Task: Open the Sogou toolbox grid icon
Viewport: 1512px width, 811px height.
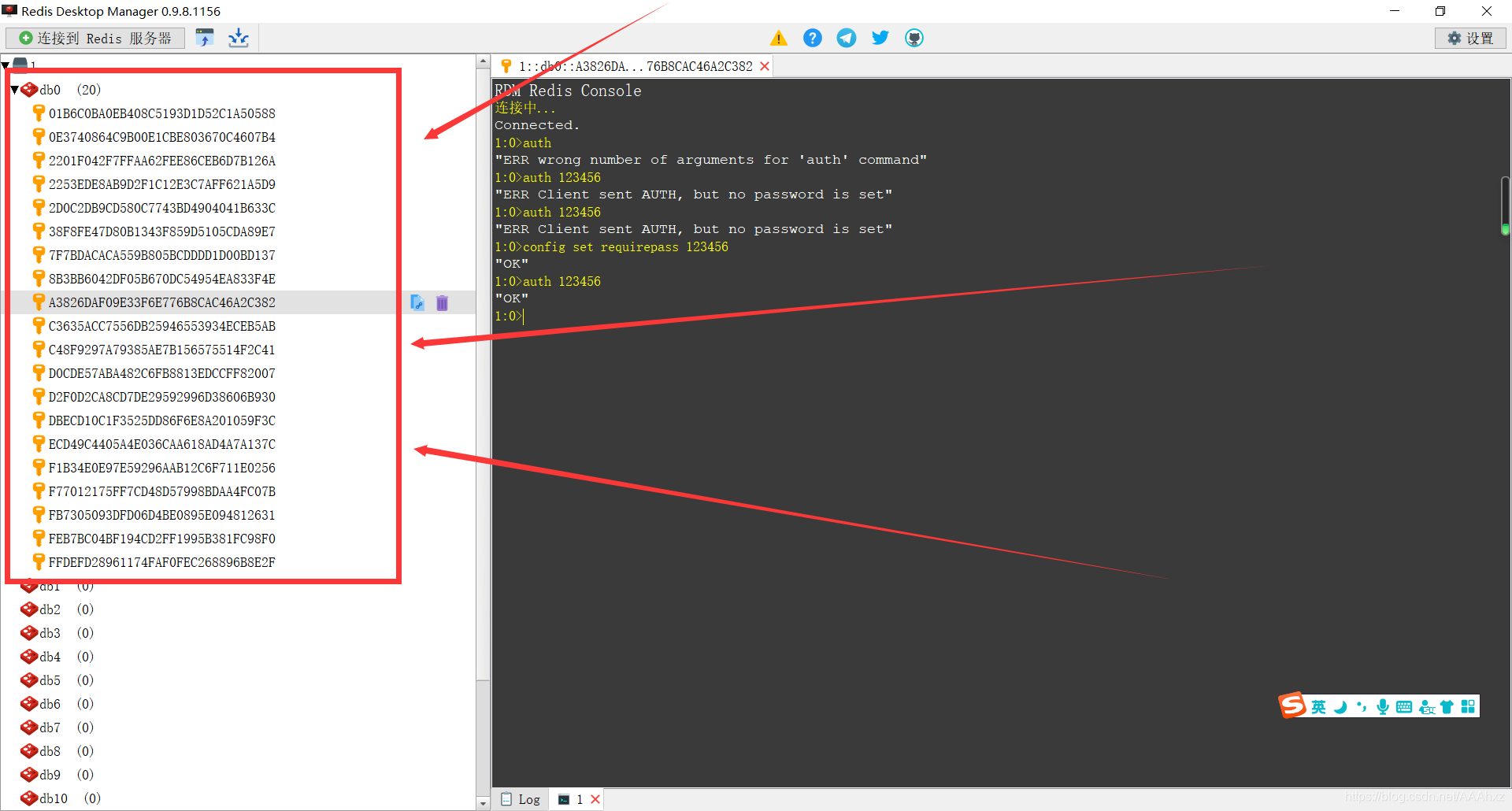Action: [1468, 707]
